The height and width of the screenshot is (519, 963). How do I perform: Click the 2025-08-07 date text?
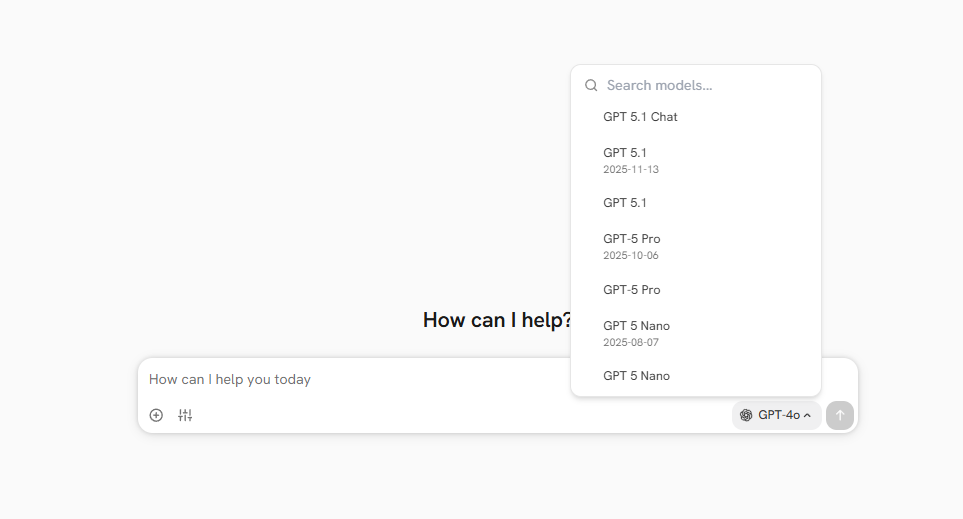click(x=631, y=343)
